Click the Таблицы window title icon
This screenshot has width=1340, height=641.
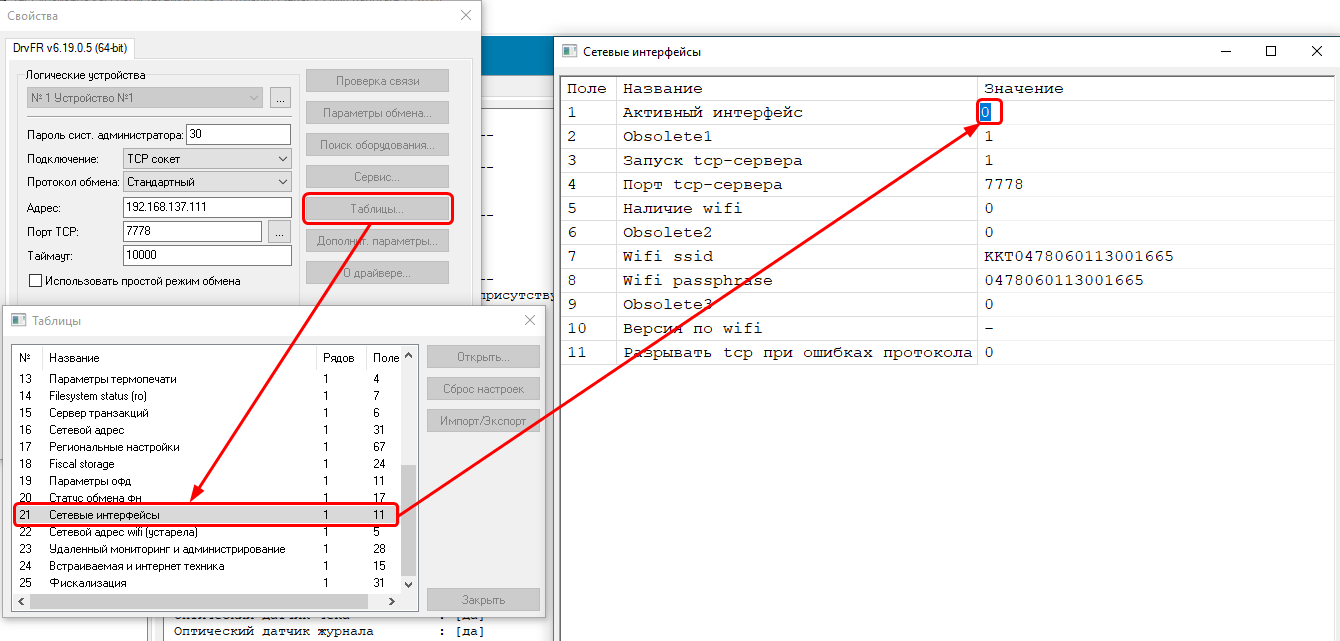click(17, 320)
